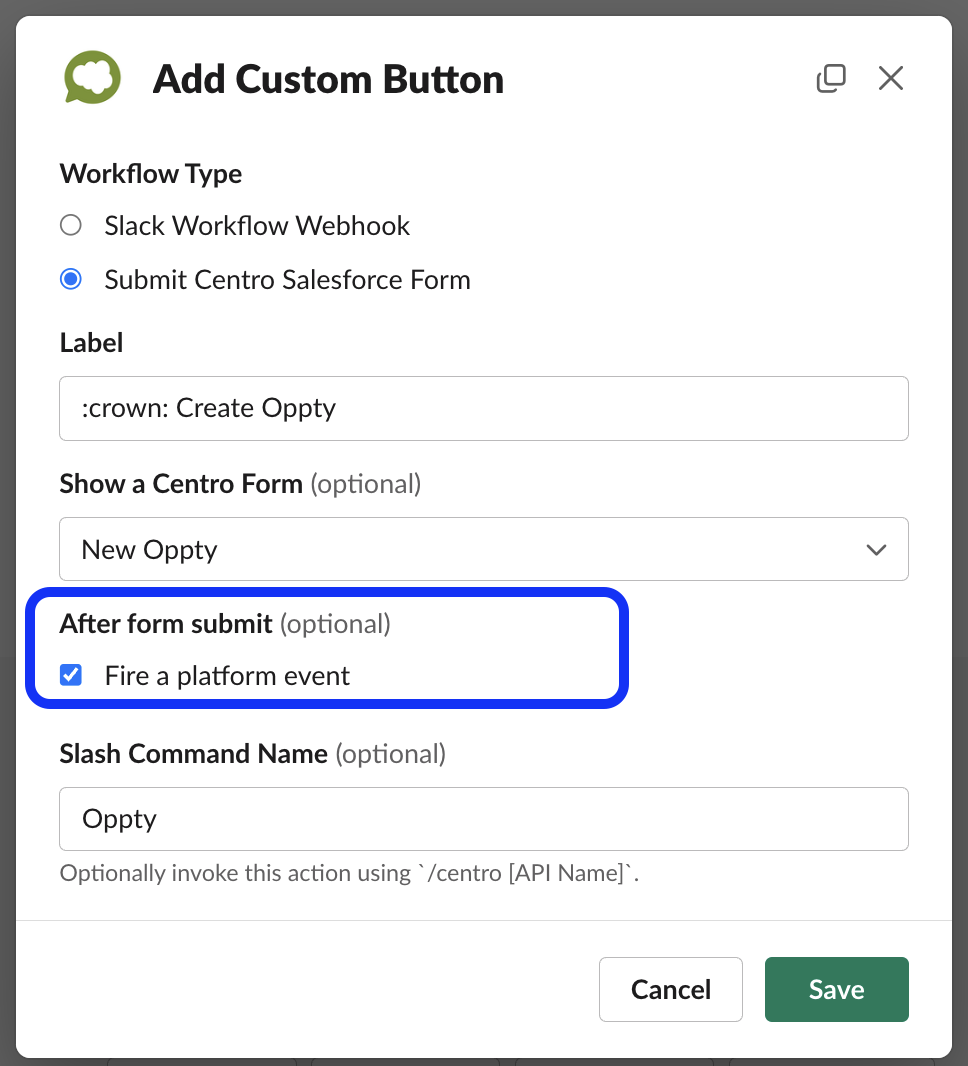Click the Add Custom Button title

328,80
